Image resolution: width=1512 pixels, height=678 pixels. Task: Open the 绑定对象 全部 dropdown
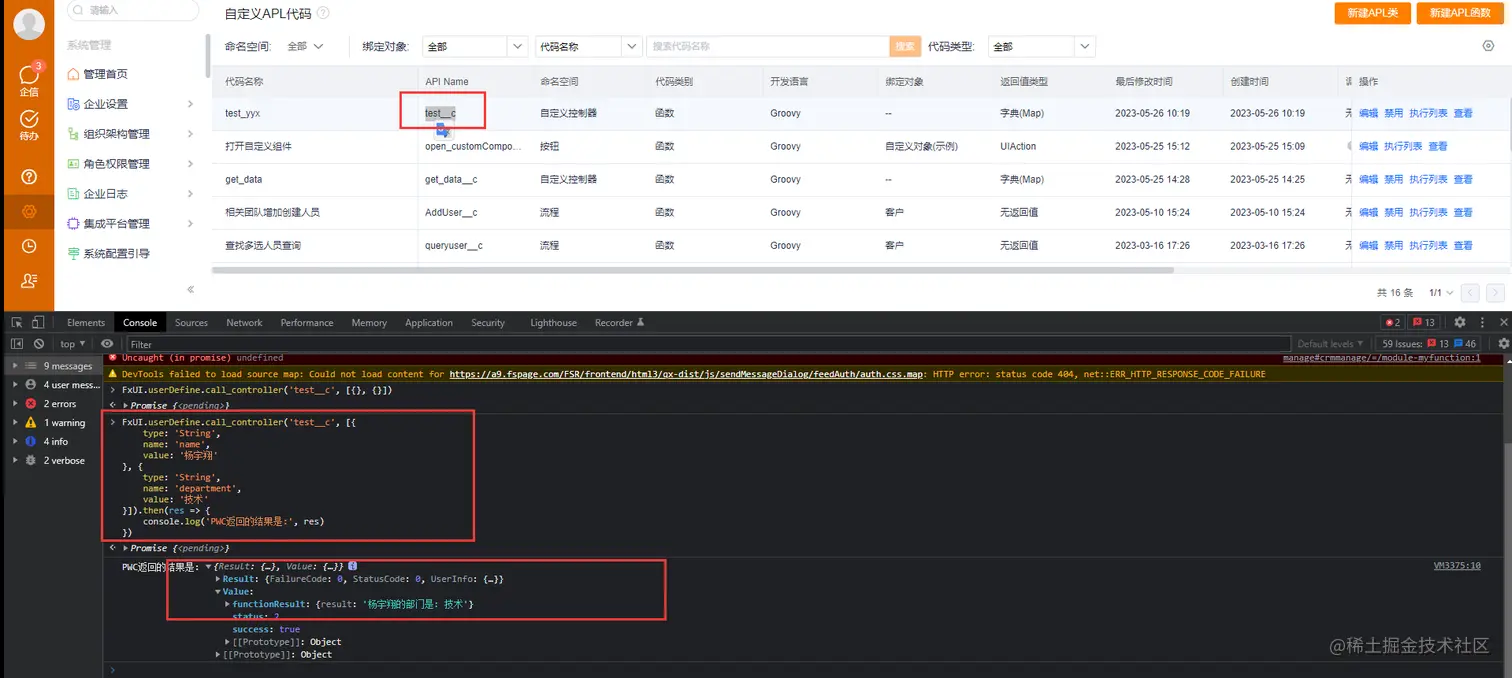(x=475, y=46)
